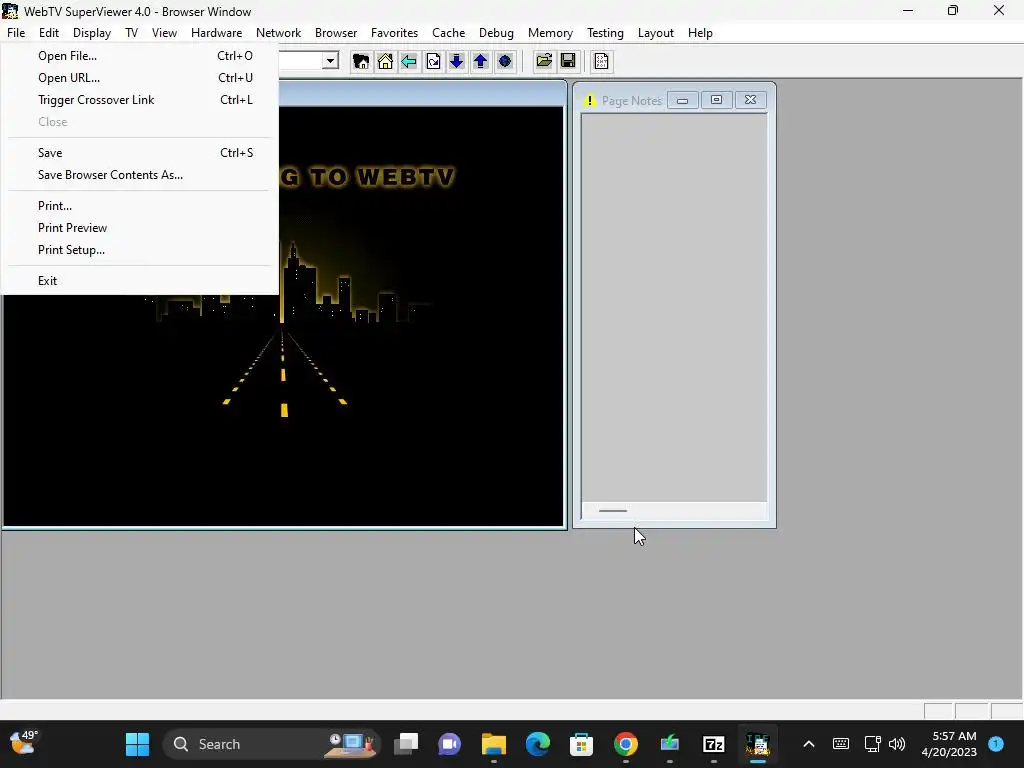Screen dimensions: 1024x768
Task: Open volume control from the system tray
Action: (897, 744)
